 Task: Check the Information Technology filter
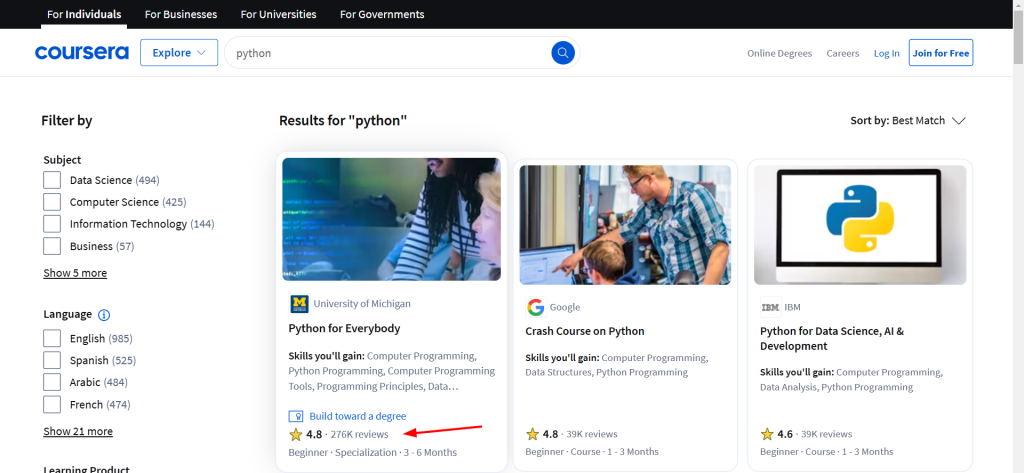coord(52,224)
